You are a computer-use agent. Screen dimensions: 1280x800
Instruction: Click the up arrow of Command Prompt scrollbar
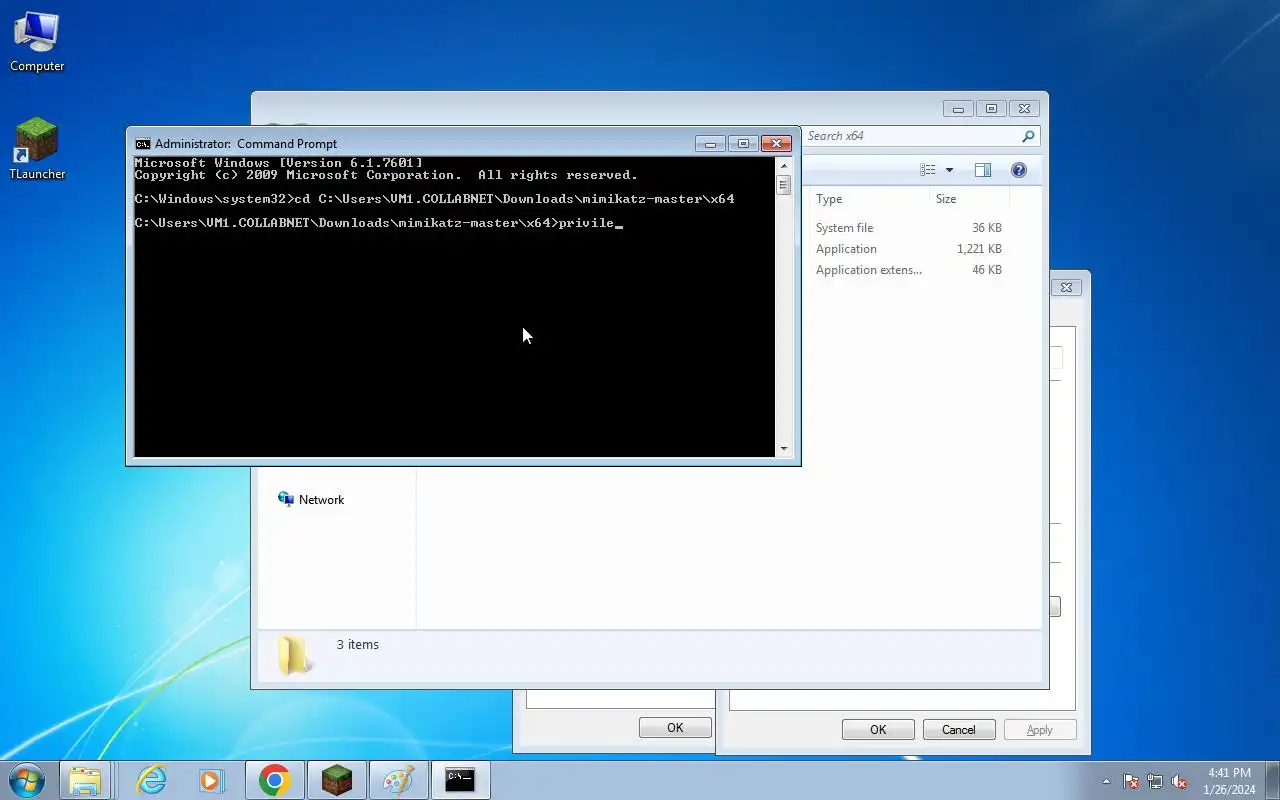tap(784, 165)
